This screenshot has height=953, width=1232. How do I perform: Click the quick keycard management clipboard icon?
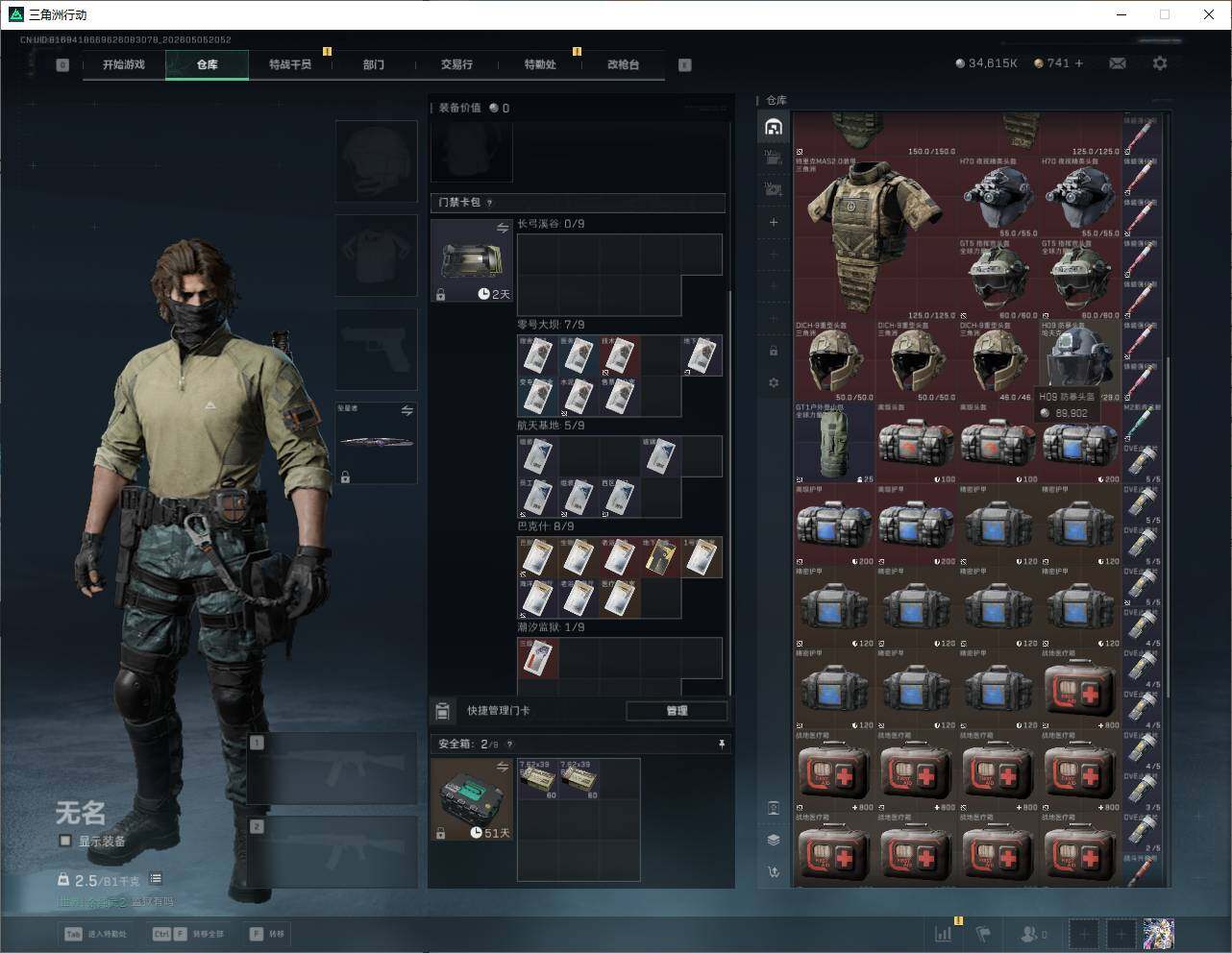tap(442, 711)
